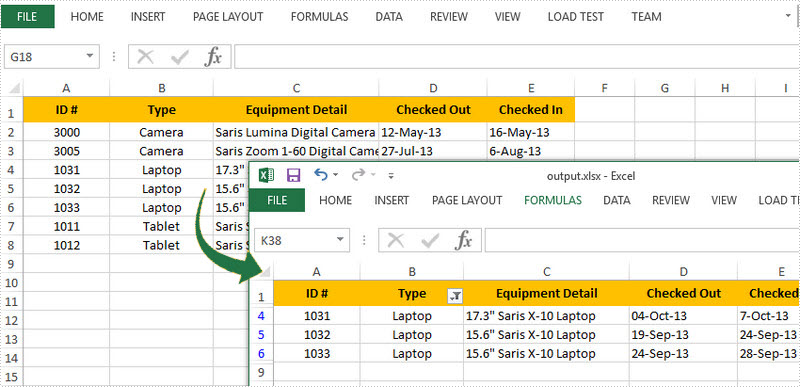The image size is (800, 387).
Task: Click the formula bar input in output.xlsx
Action: [641, 240]
